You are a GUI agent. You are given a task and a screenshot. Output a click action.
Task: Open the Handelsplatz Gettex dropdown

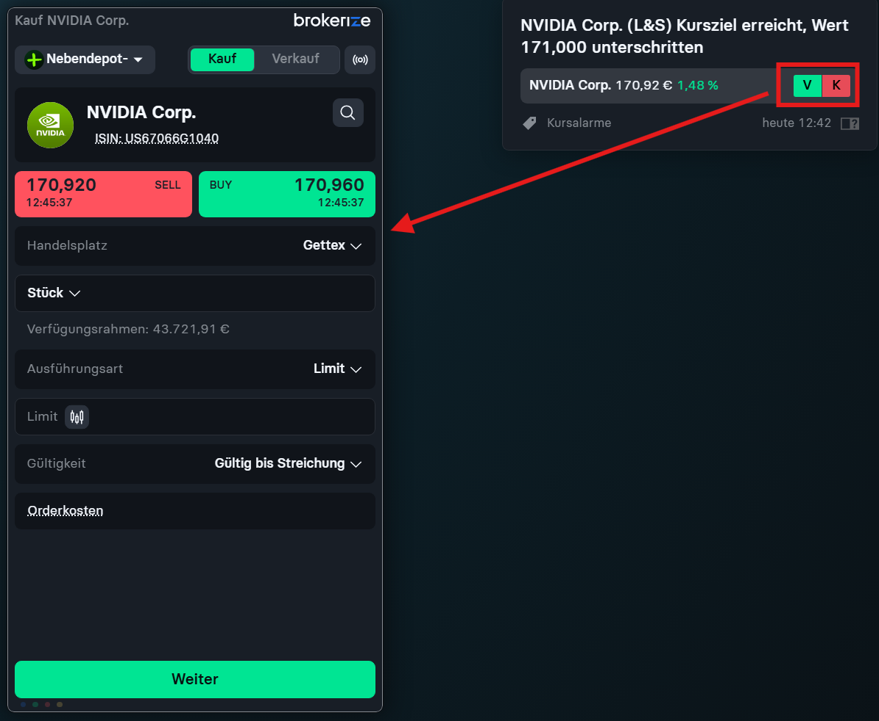point(195,246)
